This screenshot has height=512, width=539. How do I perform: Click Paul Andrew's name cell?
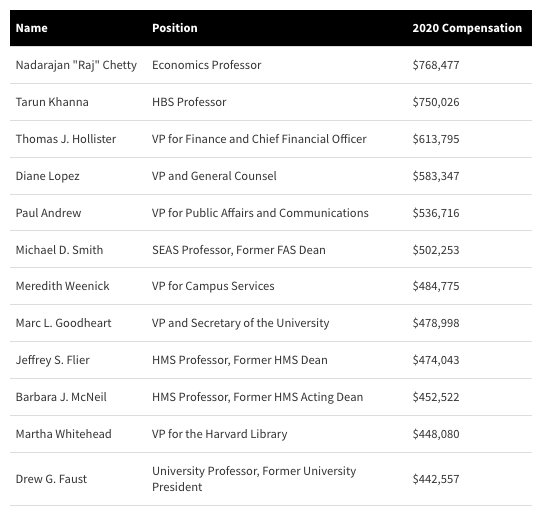click(x=48, y=213)
